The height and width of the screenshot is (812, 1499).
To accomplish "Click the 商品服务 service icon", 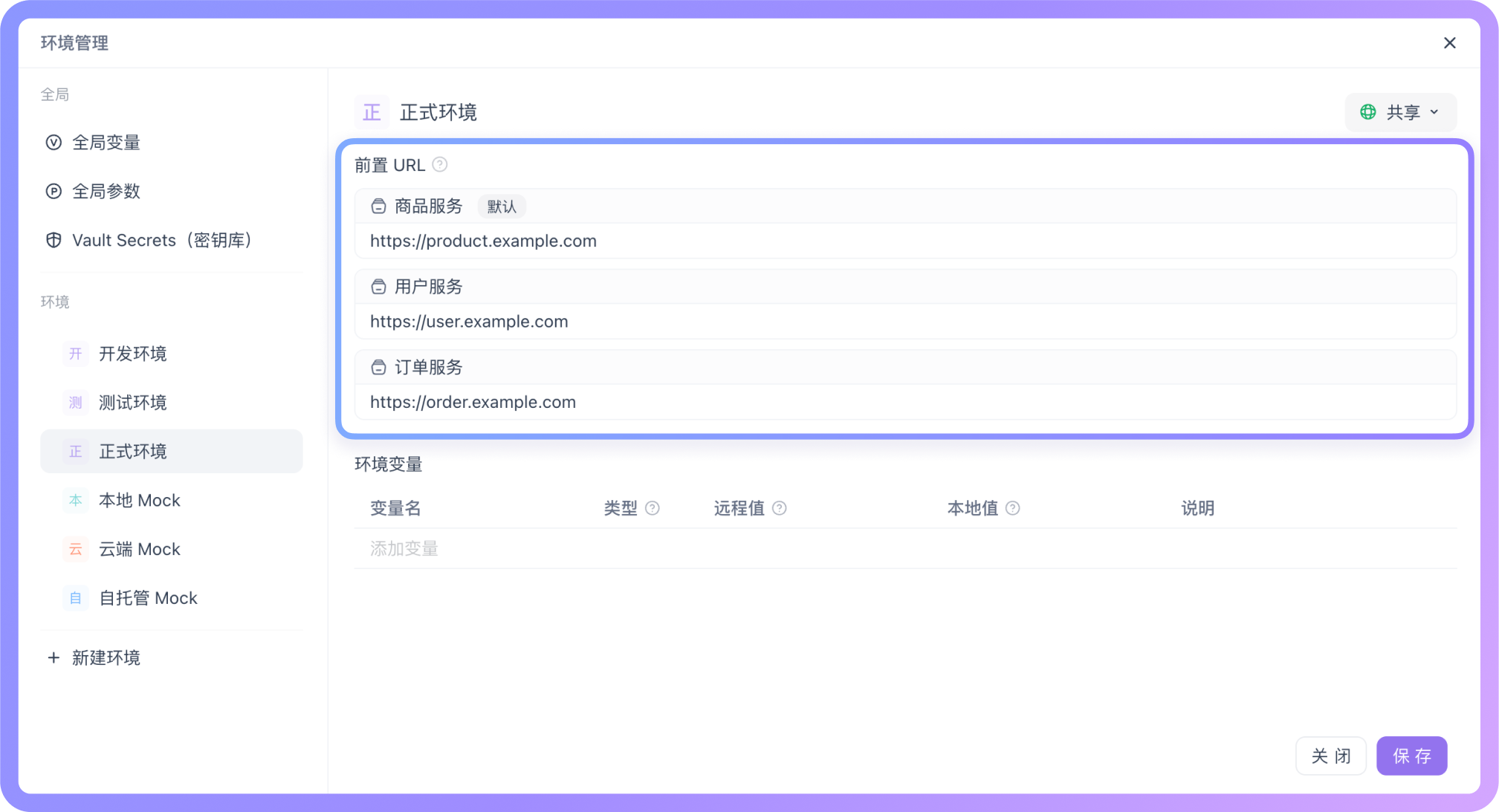I will (378, 207).
